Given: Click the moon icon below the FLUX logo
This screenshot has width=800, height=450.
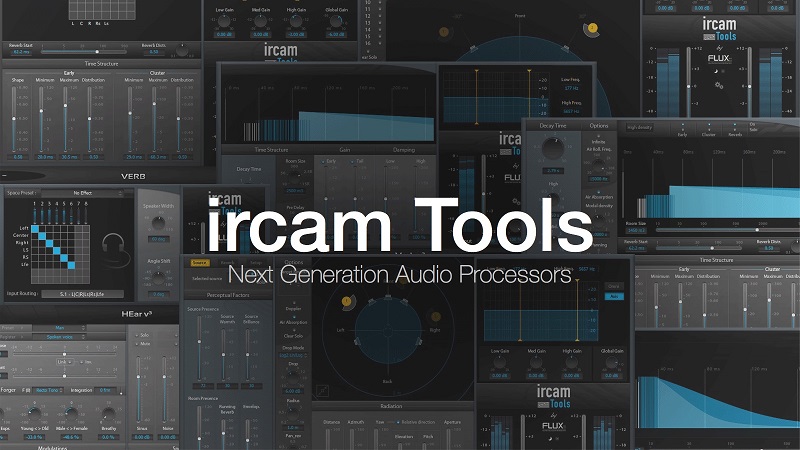Looking at the screenshot, I should (716, 71).
